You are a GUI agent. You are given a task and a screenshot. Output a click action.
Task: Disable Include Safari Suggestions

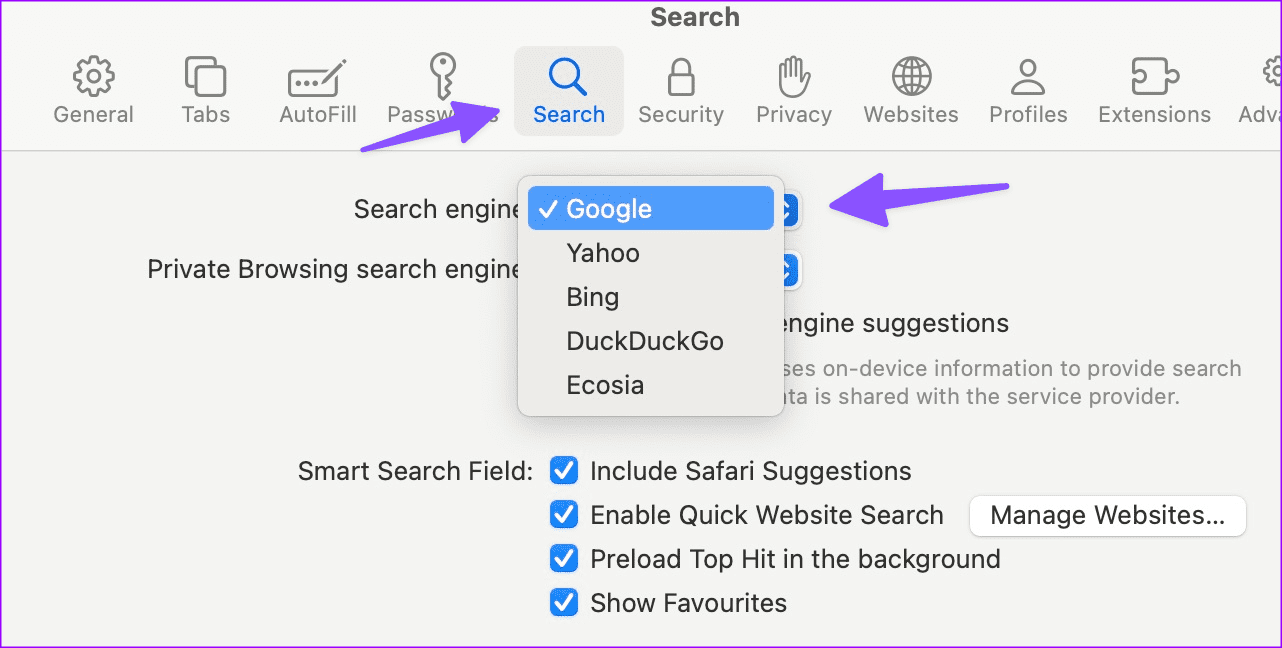563,470
